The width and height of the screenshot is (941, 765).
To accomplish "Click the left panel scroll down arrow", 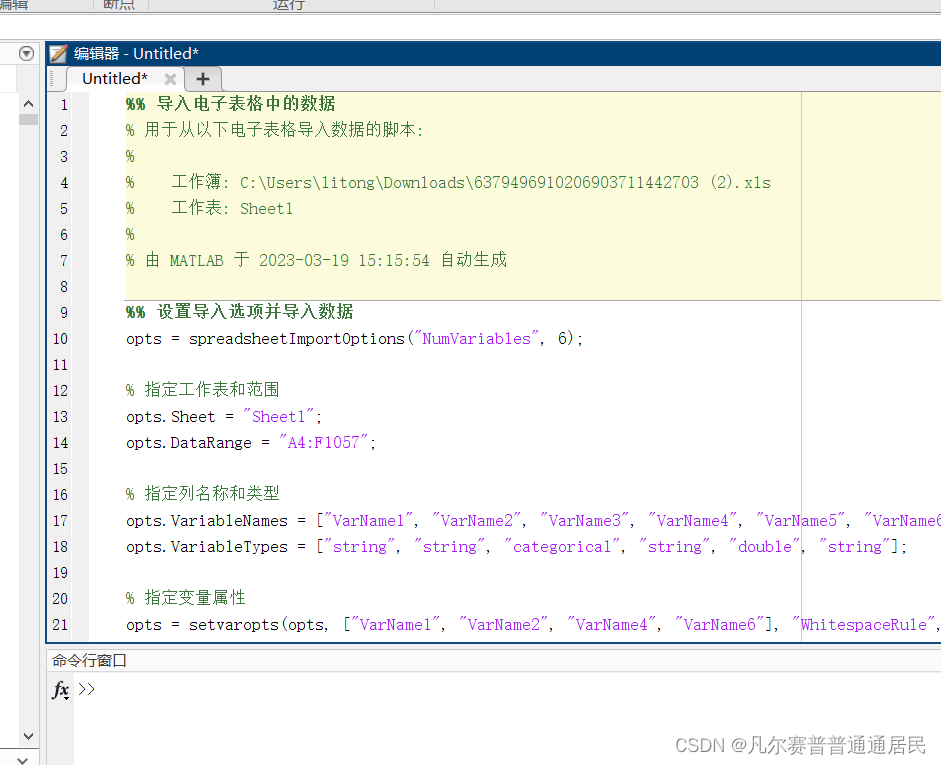I will pos(27,737).
